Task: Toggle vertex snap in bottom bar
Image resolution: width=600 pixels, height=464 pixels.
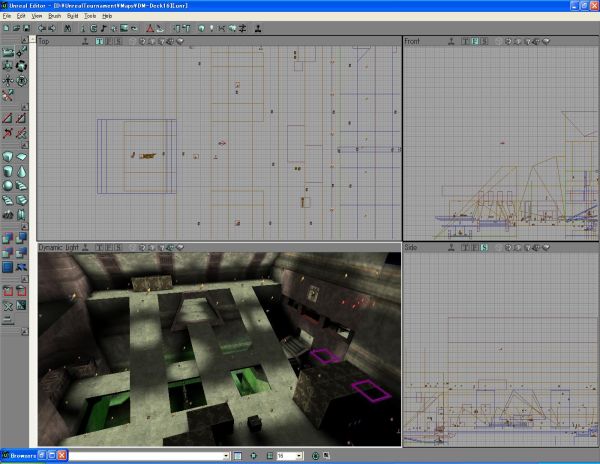Action: [x=253, y=456]
